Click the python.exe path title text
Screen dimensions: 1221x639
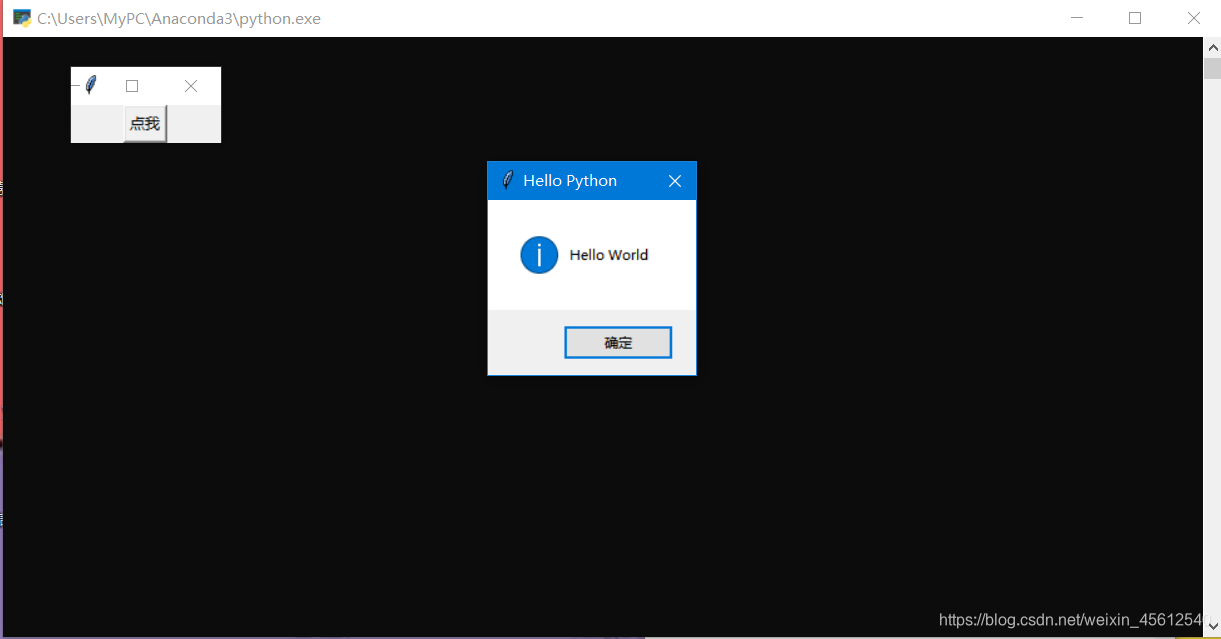pos(179,18)
